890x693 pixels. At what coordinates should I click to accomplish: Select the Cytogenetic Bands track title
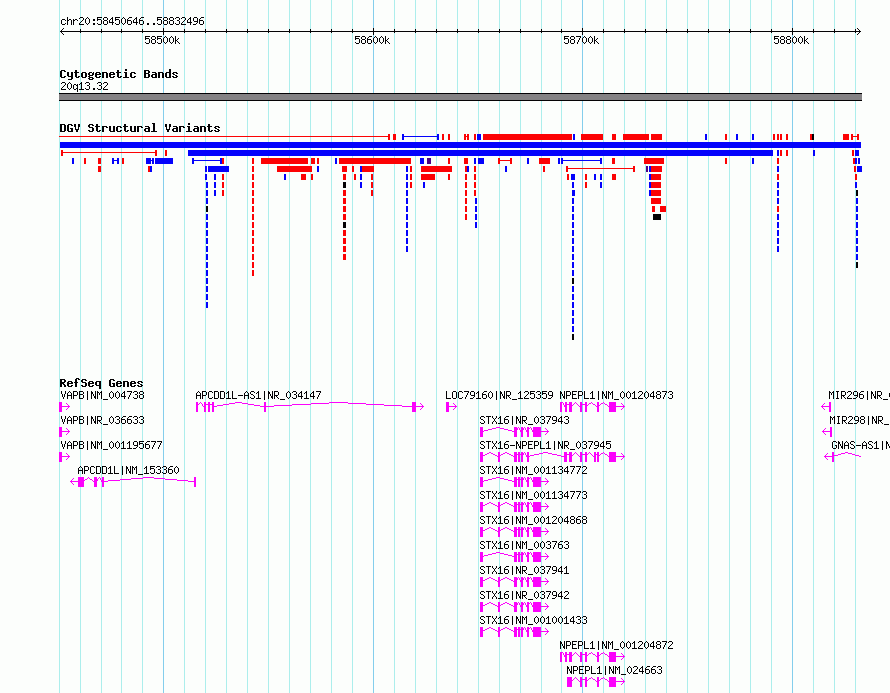(x=119, y=74)
